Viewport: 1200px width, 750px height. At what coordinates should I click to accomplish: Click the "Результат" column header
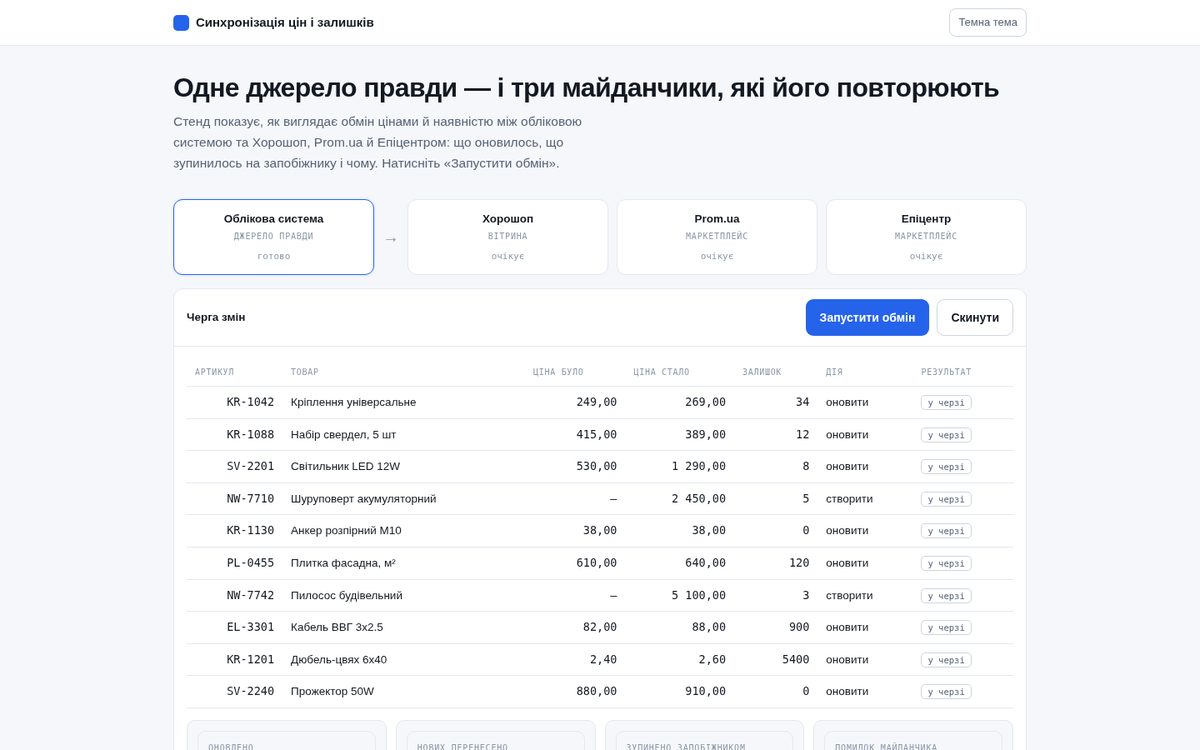pyautogui.click(x=946, y=372)
